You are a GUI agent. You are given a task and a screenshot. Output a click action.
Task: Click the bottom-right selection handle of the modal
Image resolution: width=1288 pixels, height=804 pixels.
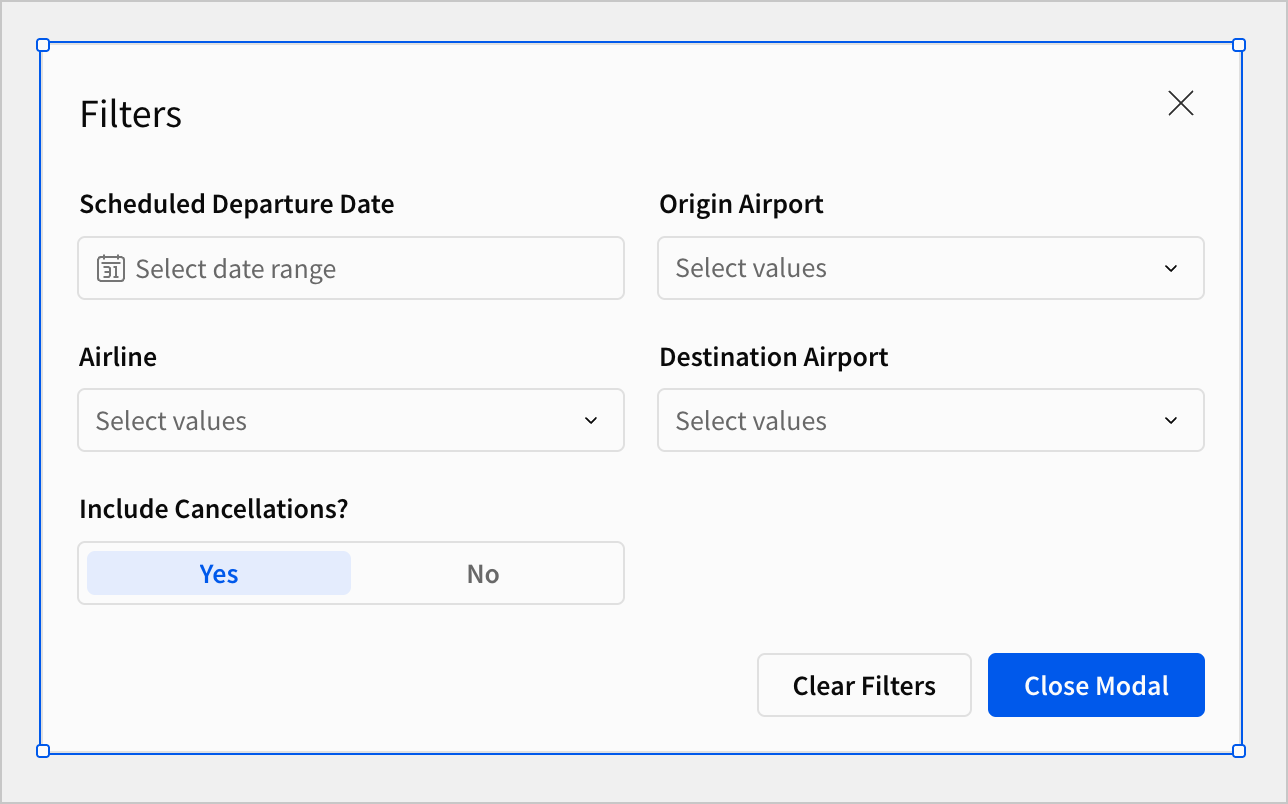coord(1239,751)
